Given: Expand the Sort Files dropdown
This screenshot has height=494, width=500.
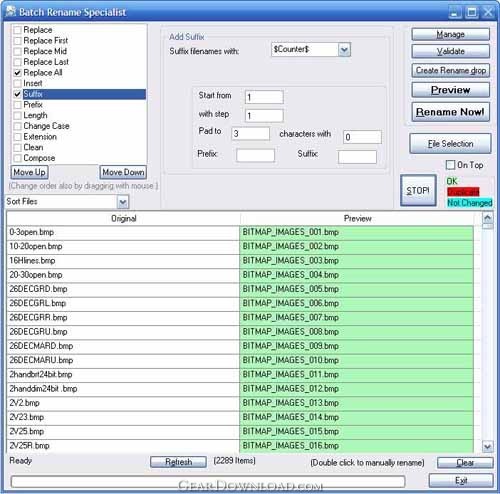Looking at the screenshot, I should (x=123, y=202).
